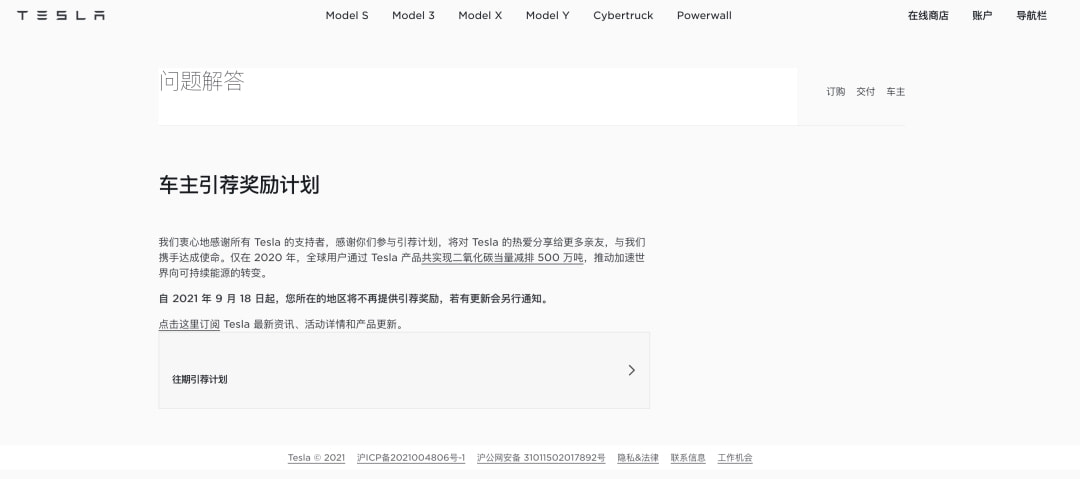Viewport: 1080px width, 479px height.
Task: Click the 点击这里订阅 subscribe link
Action: (x=189, y=324)
